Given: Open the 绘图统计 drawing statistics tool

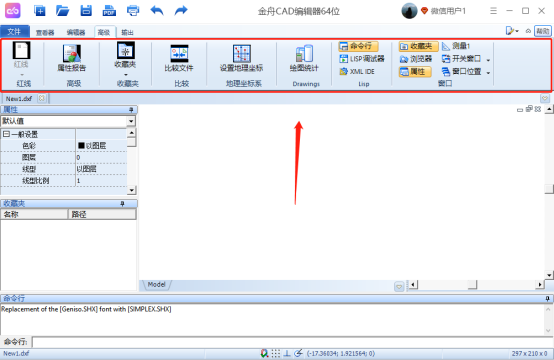Looking at the screenshot, I should (304, 58).
